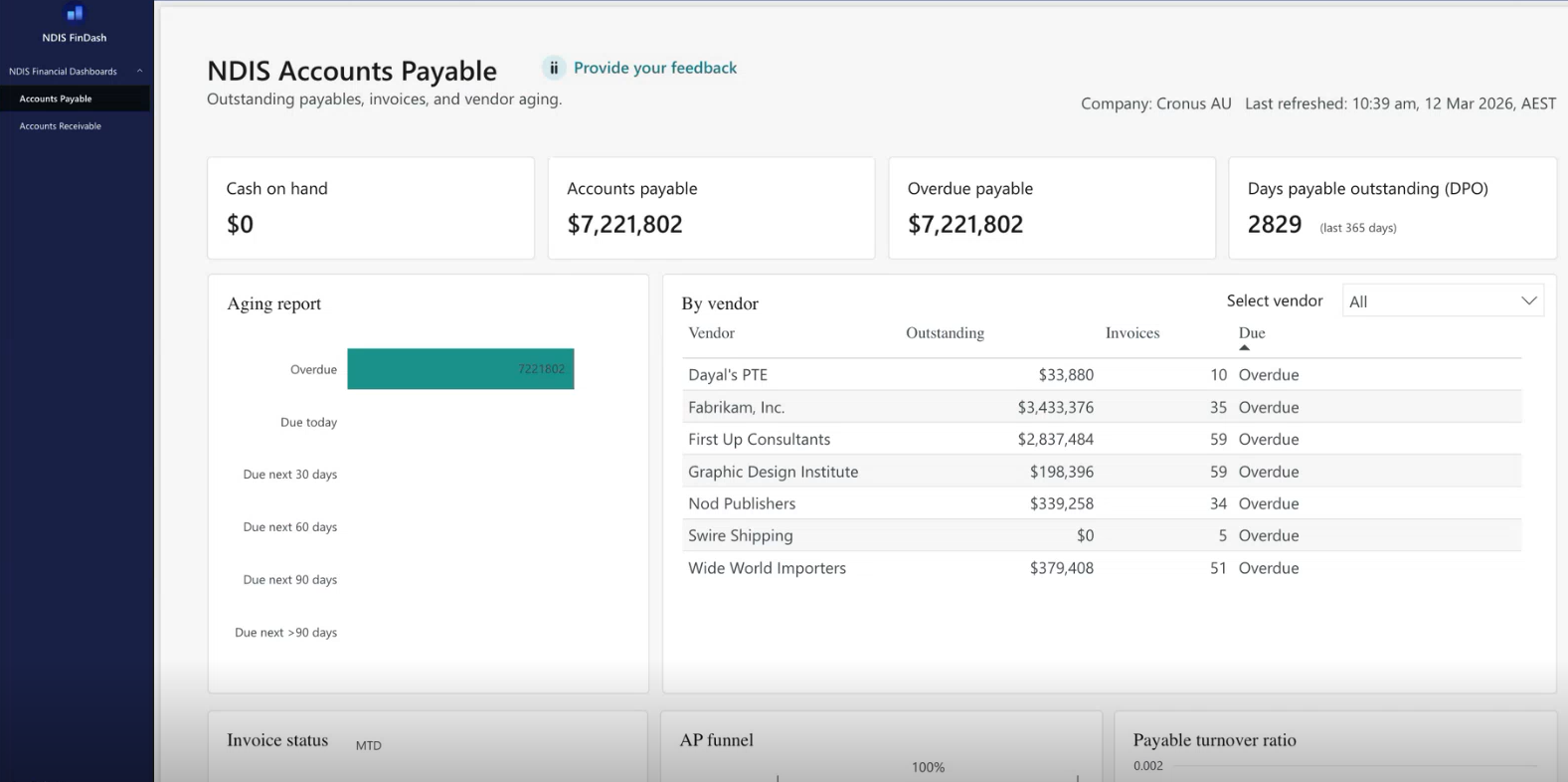The image size is (1568, 782).
Task: Click the chevron in the vendor combo box
Action: 1528,301
